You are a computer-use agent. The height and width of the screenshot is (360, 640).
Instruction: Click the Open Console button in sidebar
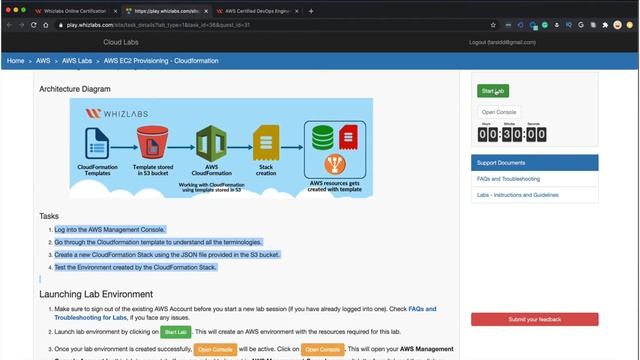tap(499, 112)
